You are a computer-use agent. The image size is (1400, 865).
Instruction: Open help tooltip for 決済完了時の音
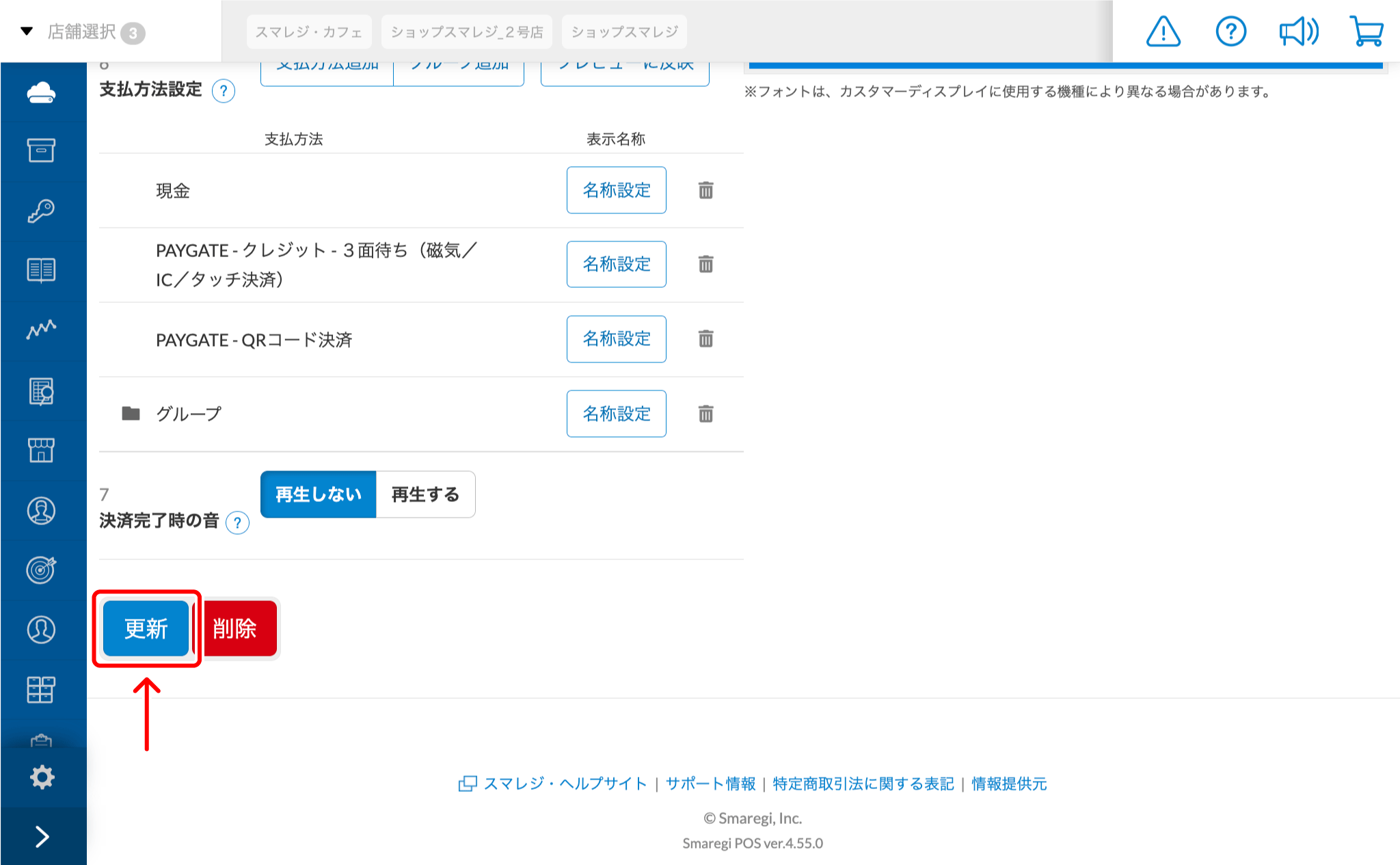coord(237,523)
